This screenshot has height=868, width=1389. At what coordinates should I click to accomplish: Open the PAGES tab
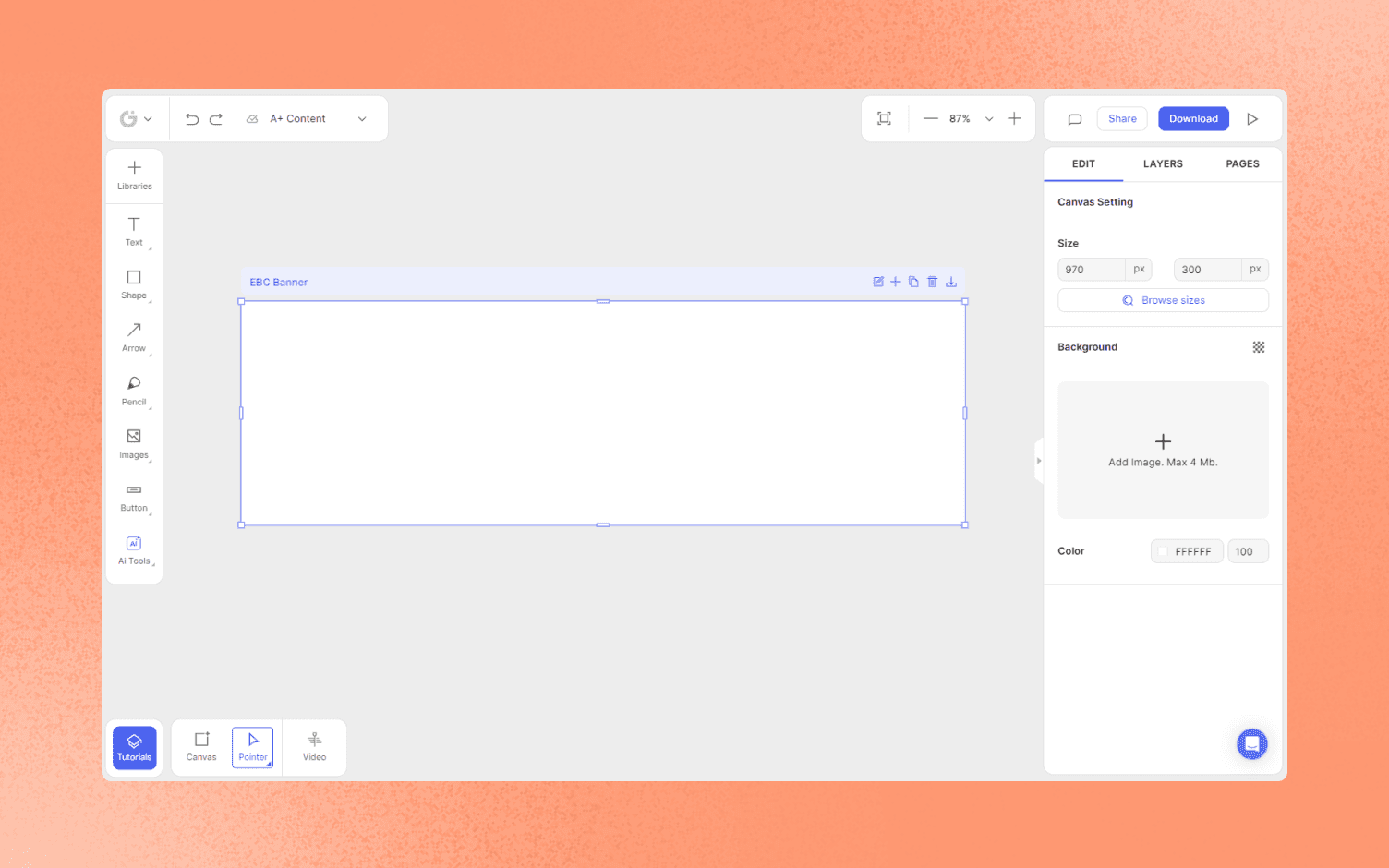point(1242,163)
